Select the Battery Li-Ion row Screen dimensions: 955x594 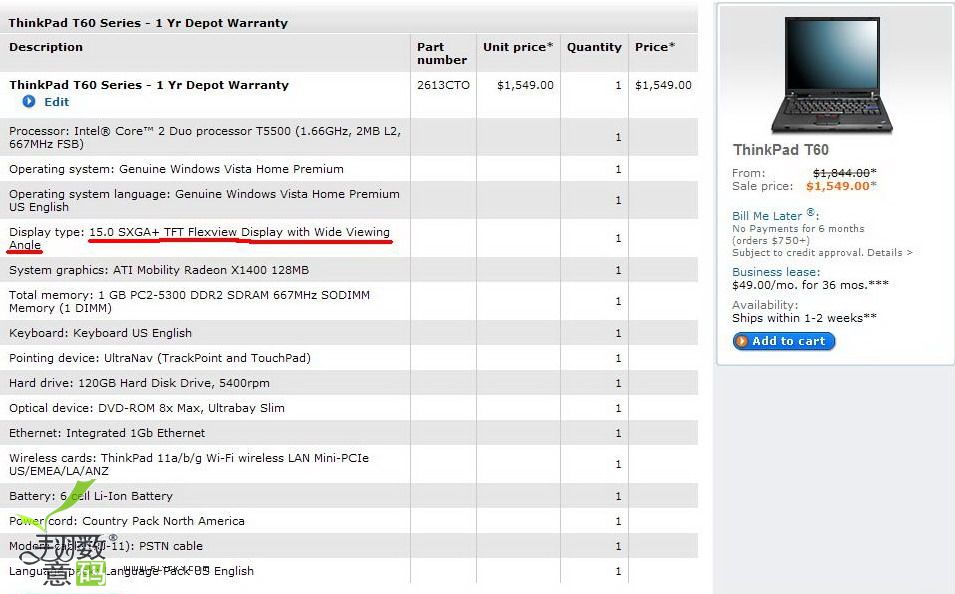(349, 496)
